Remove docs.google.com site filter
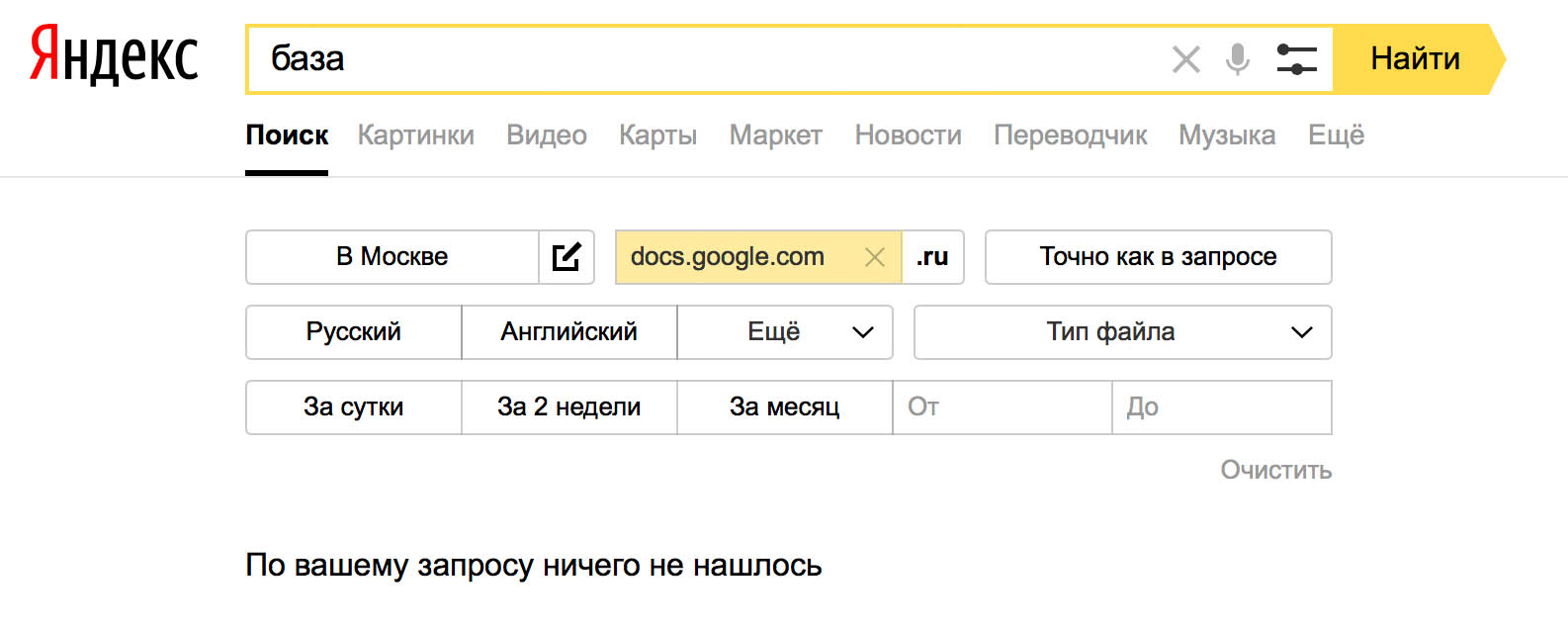This screenshot has height=631, width=1568. [x=874, y=257]
